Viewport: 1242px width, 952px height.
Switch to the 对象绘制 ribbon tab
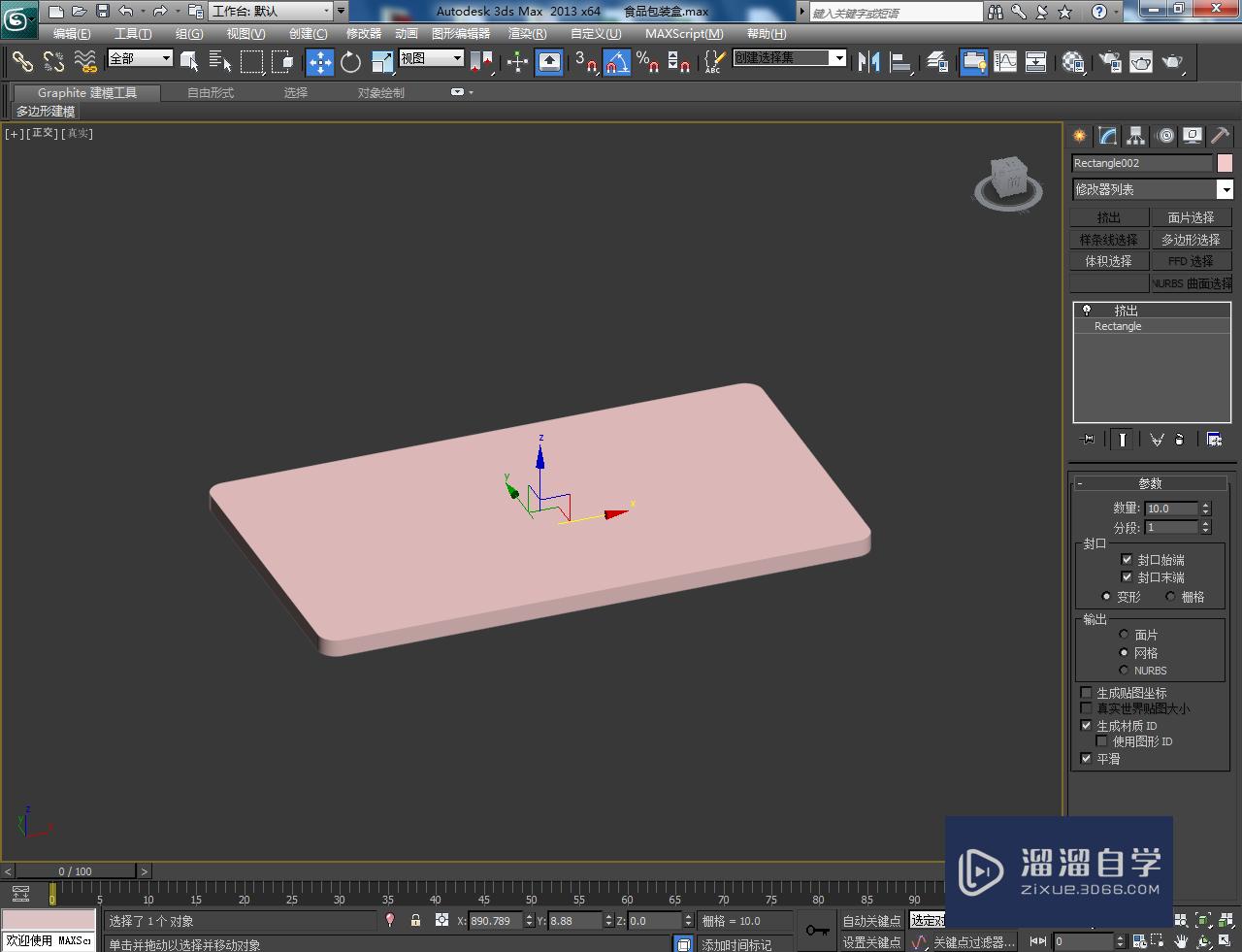[x=381, y=93]
